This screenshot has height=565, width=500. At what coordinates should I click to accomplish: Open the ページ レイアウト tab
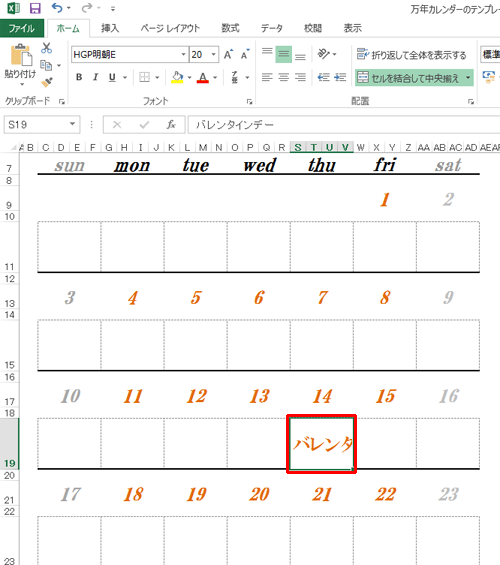pos(170,28)
